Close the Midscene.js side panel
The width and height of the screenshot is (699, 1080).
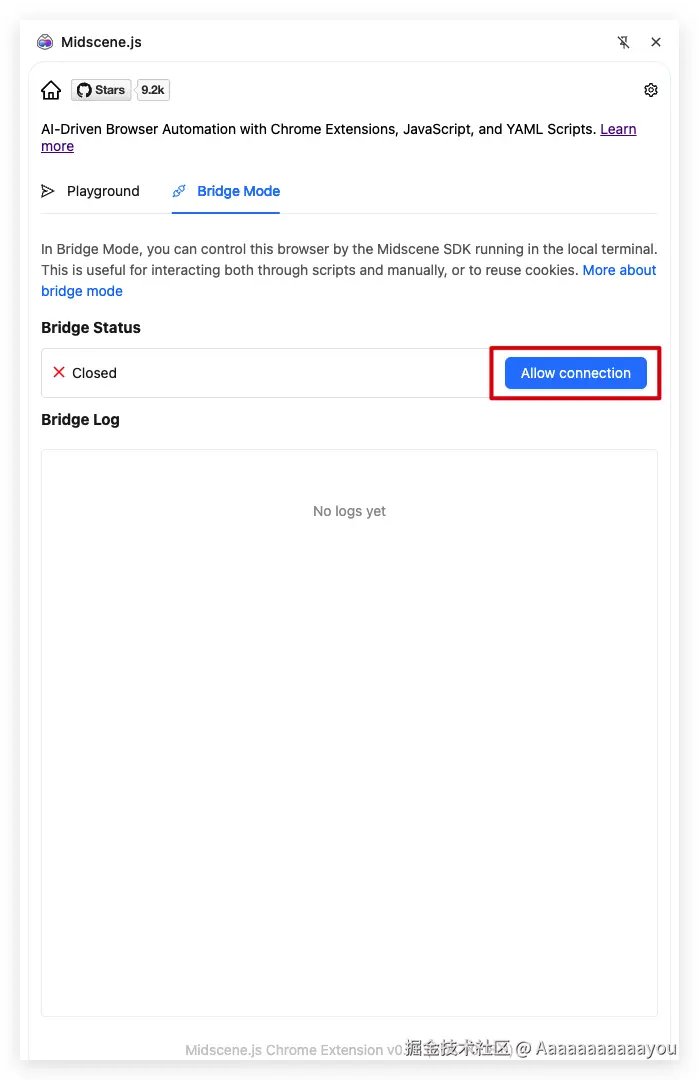656,42
